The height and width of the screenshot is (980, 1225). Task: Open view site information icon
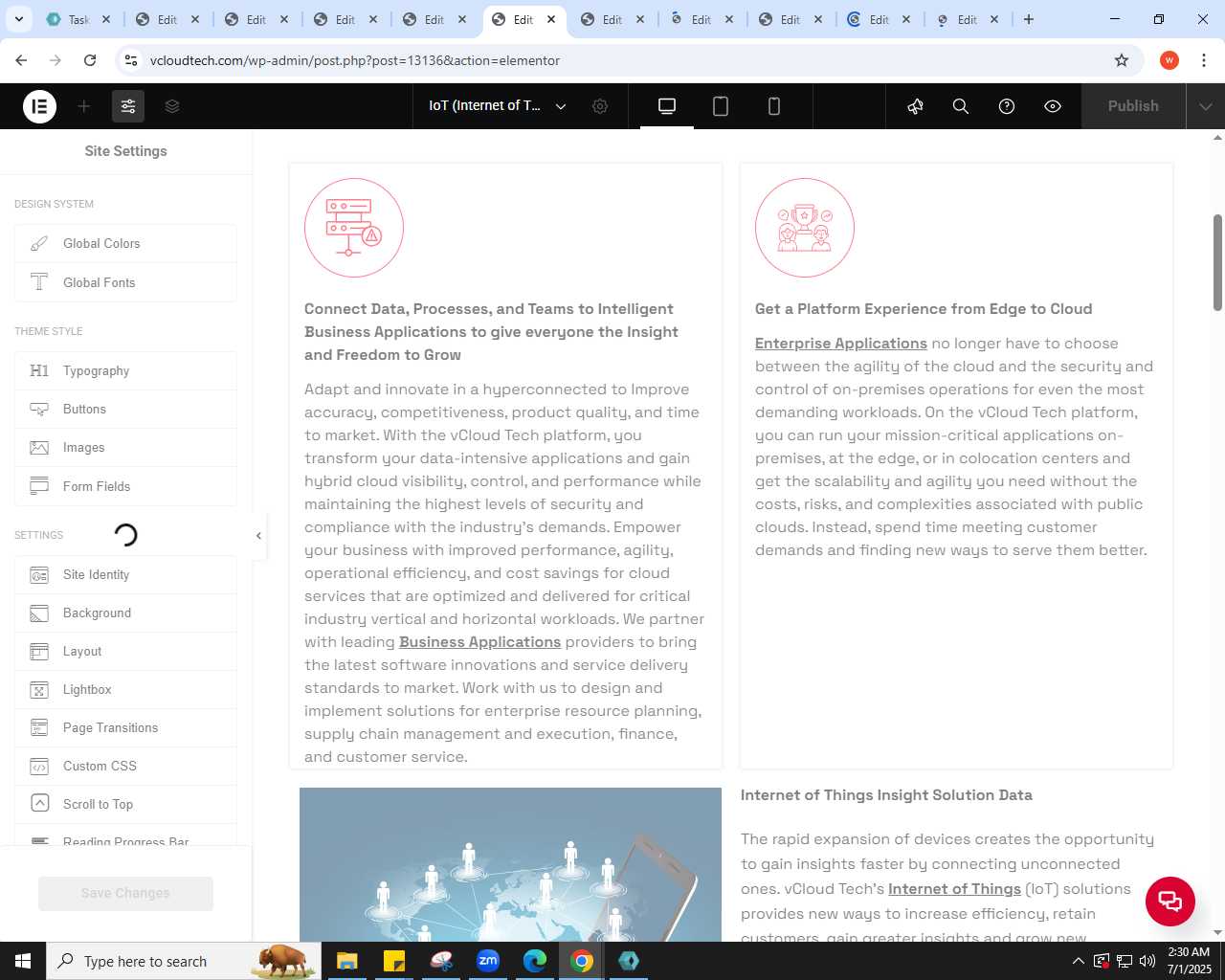click(131, 60)
